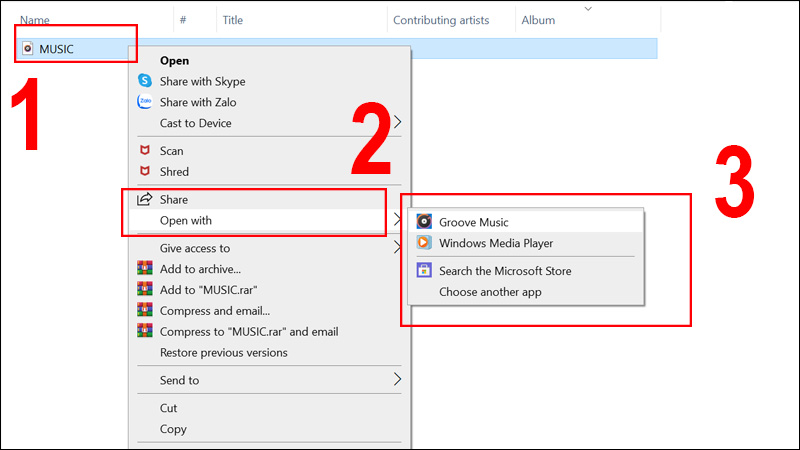Click the McAfee icon beside Scan

pos(145,150)
